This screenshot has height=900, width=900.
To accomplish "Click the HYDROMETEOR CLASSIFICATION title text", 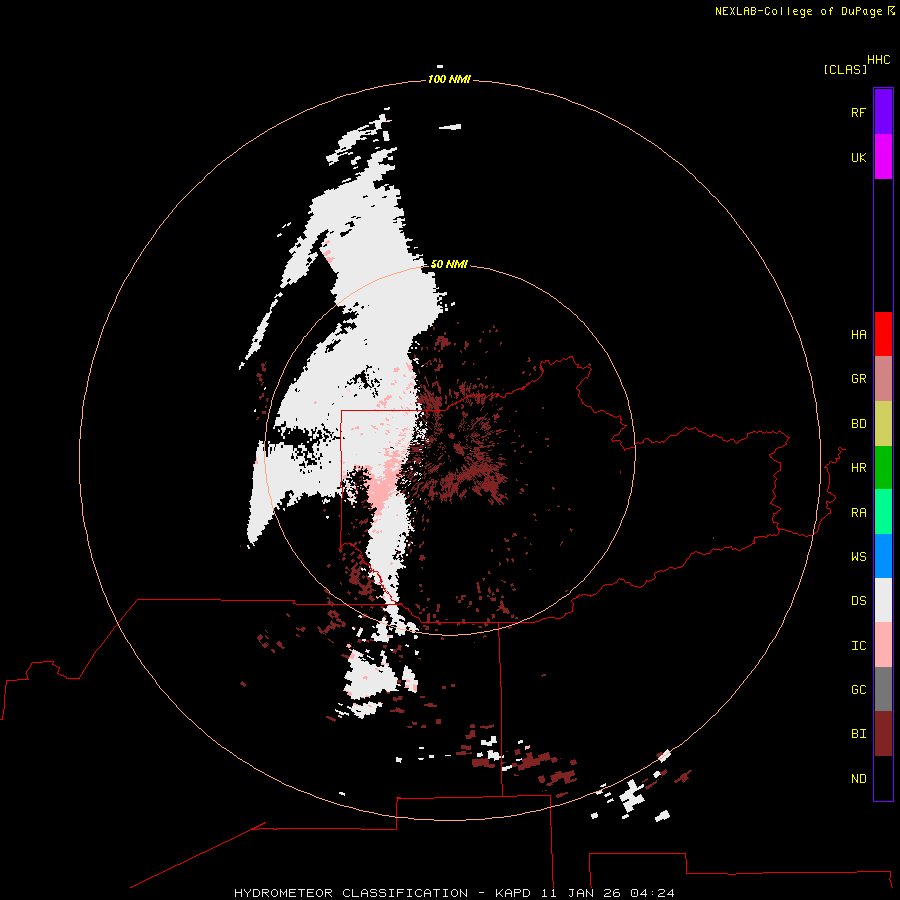I will tap(351, 893).
